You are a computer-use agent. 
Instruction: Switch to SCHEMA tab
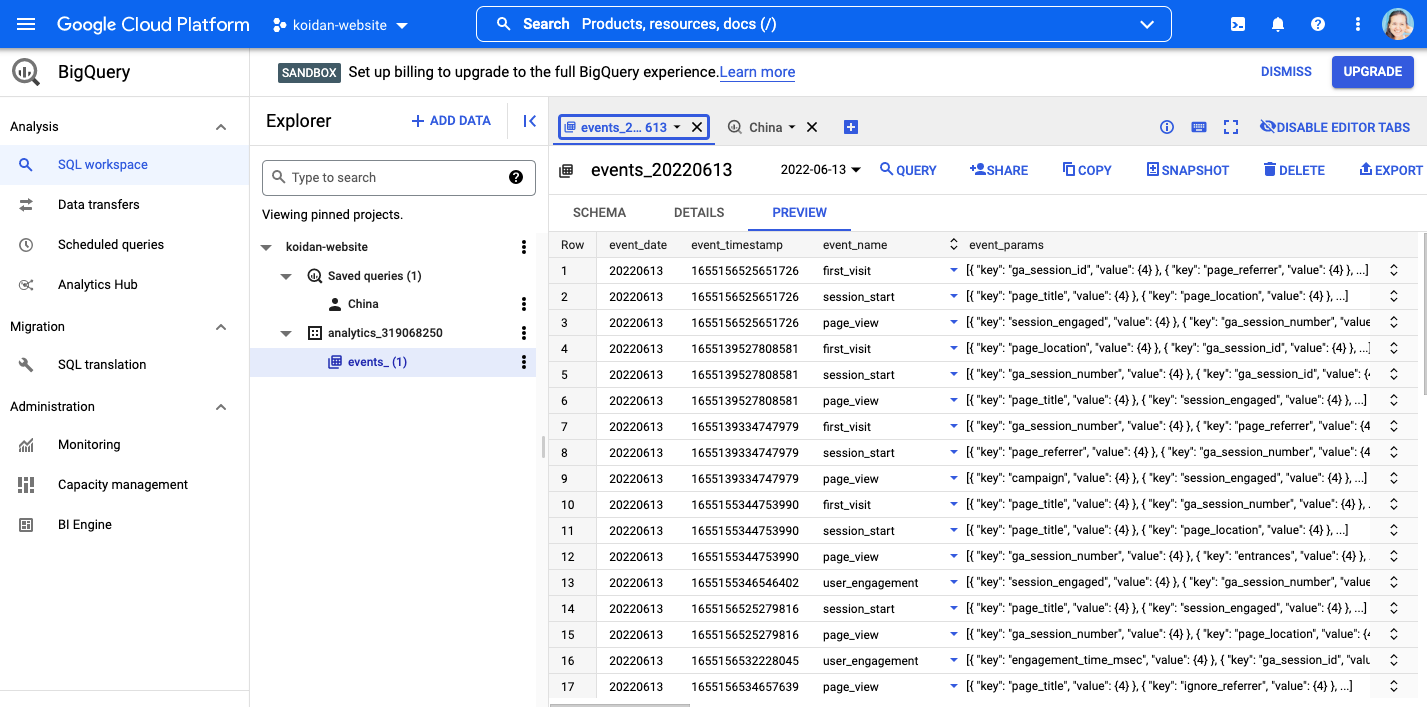click(599, 213)
